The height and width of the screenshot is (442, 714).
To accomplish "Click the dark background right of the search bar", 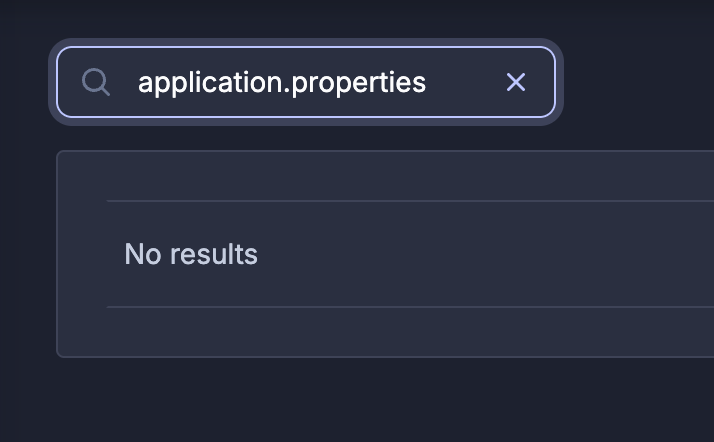I will tap(638, 82).
